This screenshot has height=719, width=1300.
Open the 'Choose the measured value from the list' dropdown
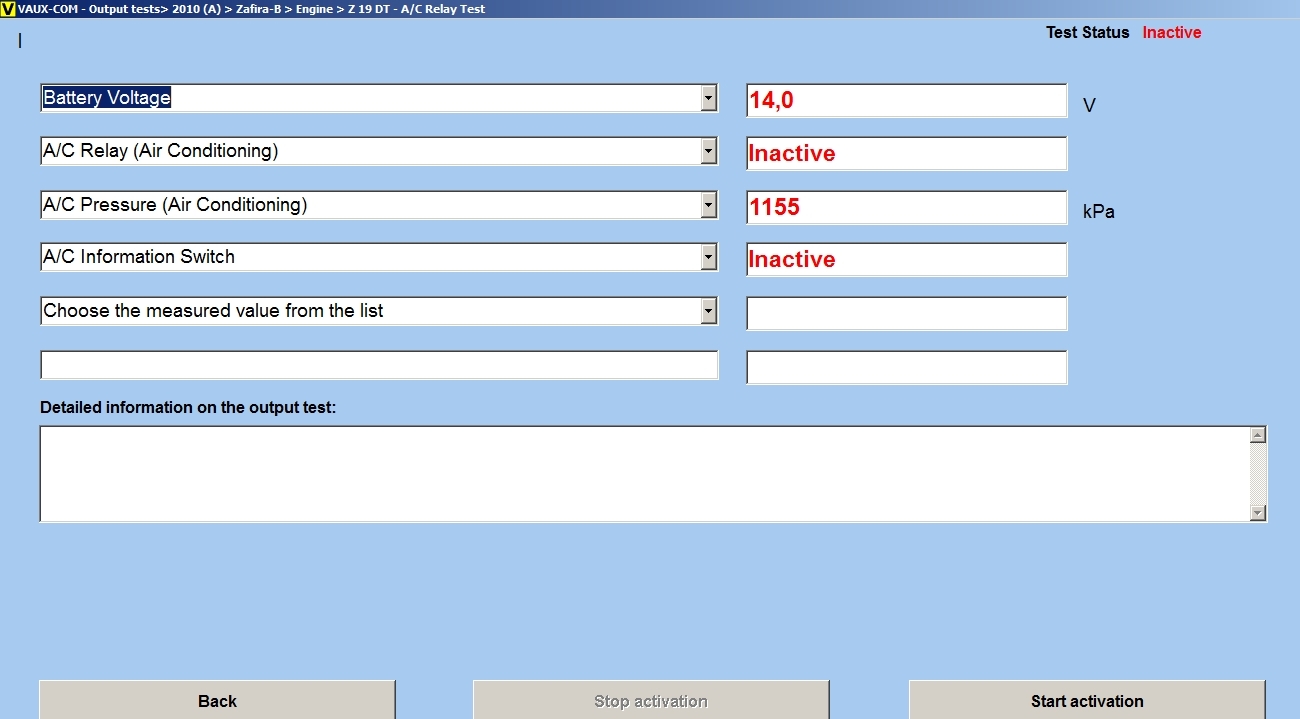coord(708,311)
